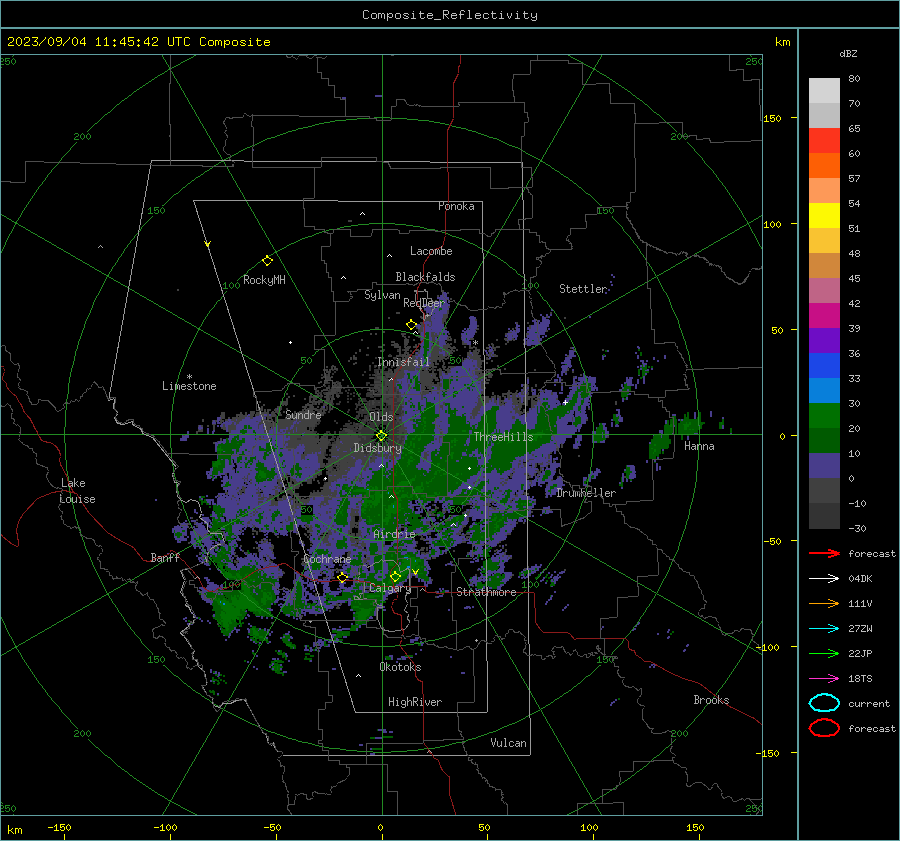
Task: Click the Banff map label
Action: [165, 557]
